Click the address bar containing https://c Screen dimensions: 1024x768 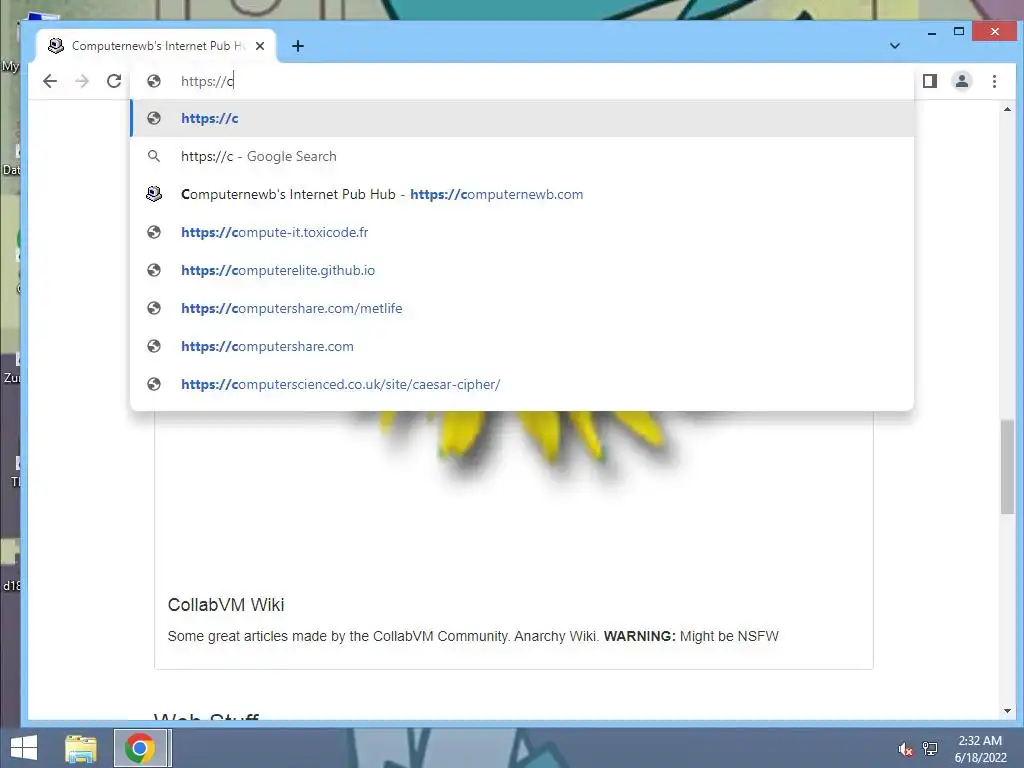pos(522,81)
